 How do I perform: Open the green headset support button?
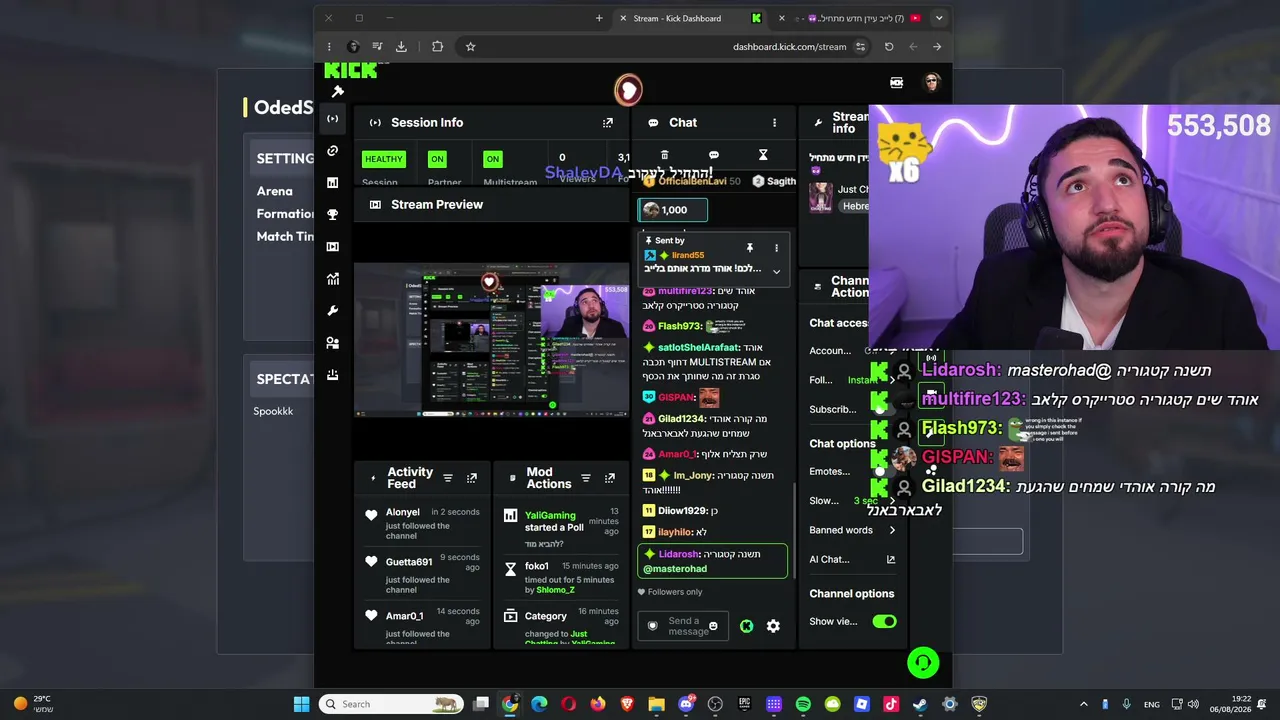pyautogui.click(x=923, y=662)
